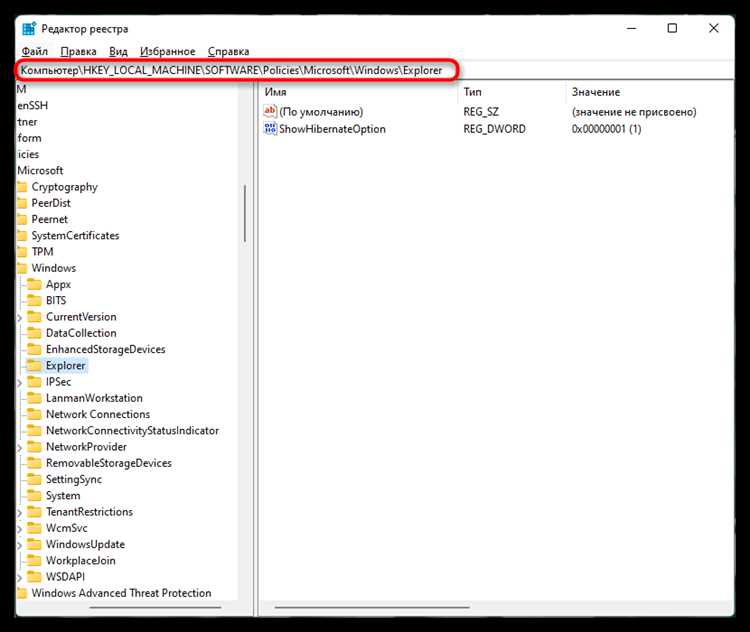Click the tree pane horizontal scrollbar
This screenshot has width=750, height=632.
tap(155, 607)
